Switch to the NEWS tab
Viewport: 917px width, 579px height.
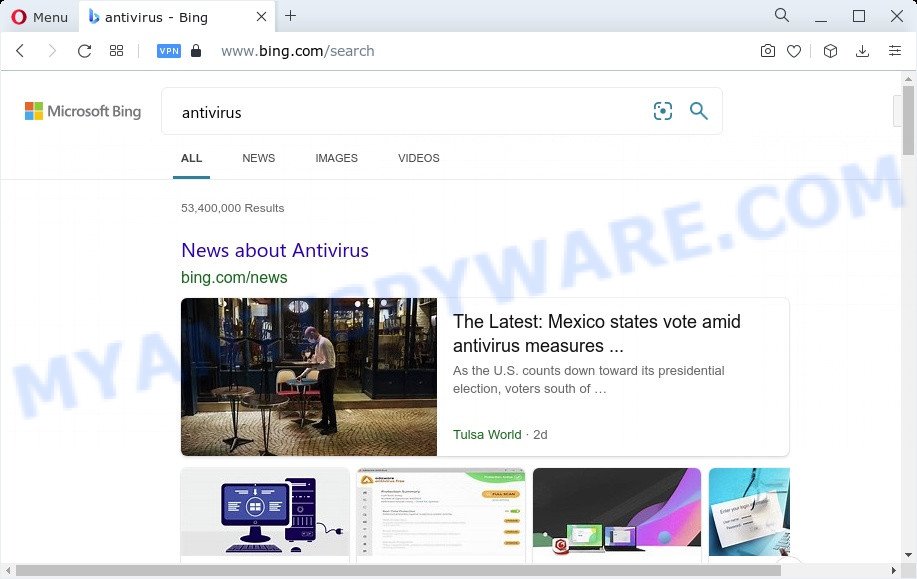[258, 158]
